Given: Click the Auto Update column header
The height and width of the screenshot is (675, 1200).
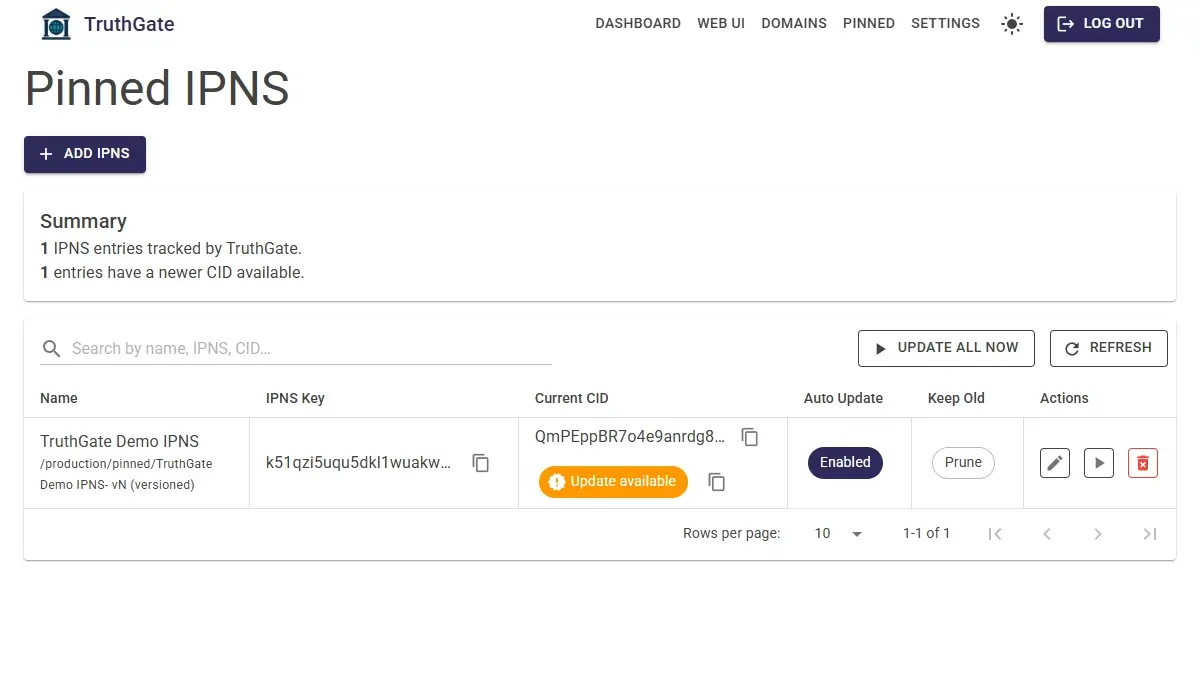Looking at the screenshot, I should [x=843, y=398].
